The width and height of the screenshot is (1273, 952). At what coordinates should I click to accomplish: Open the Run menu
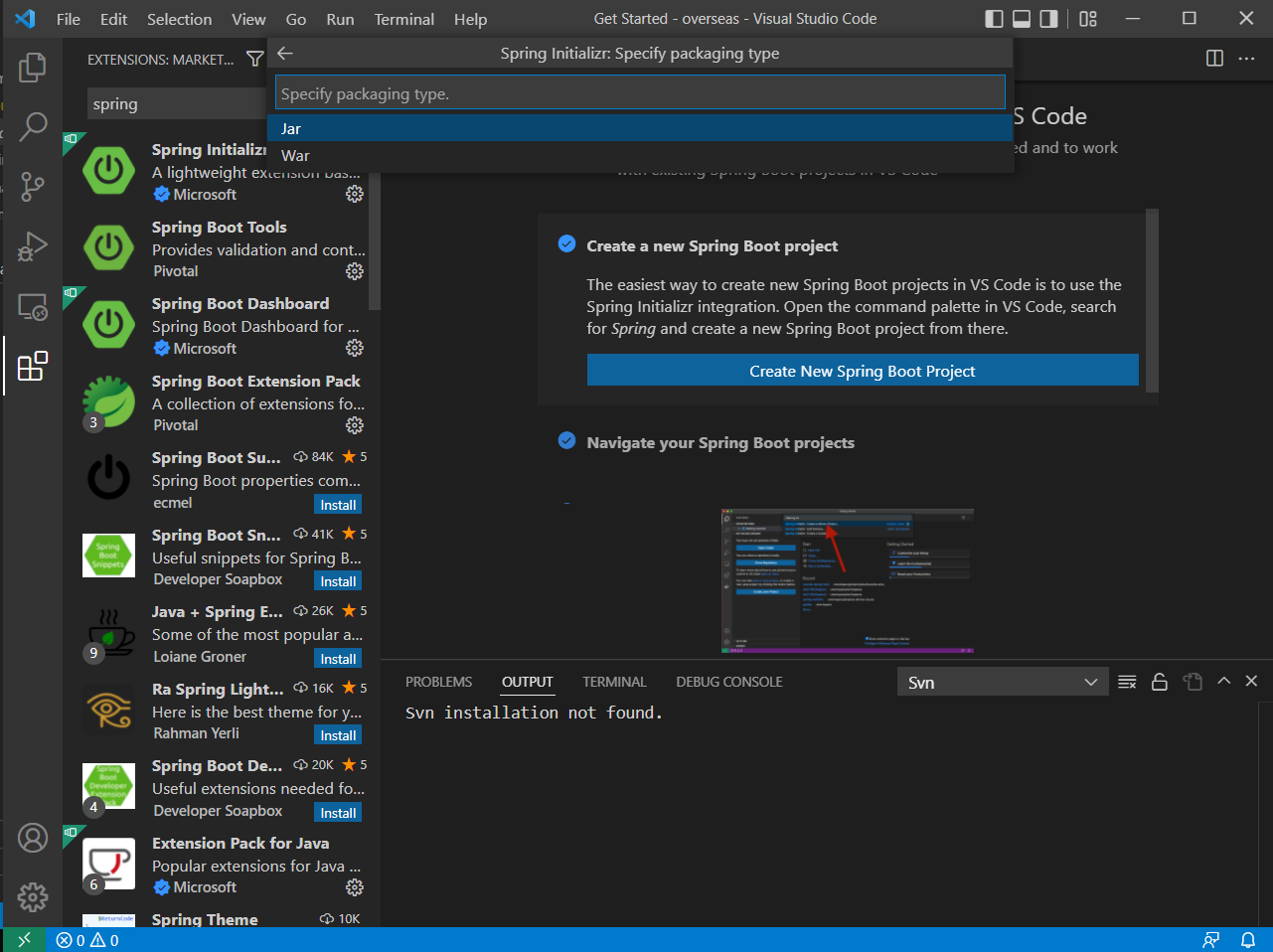point(340,19)
